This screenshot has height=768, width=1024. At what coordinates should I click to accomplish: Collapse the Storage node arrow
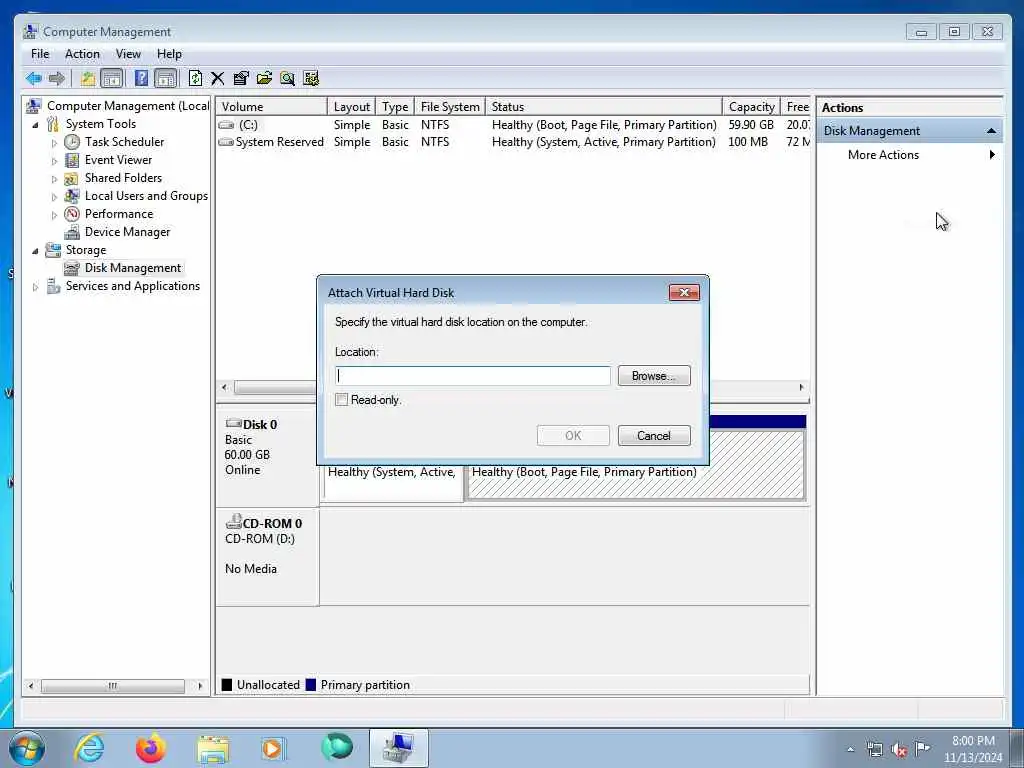coord(35,250)
